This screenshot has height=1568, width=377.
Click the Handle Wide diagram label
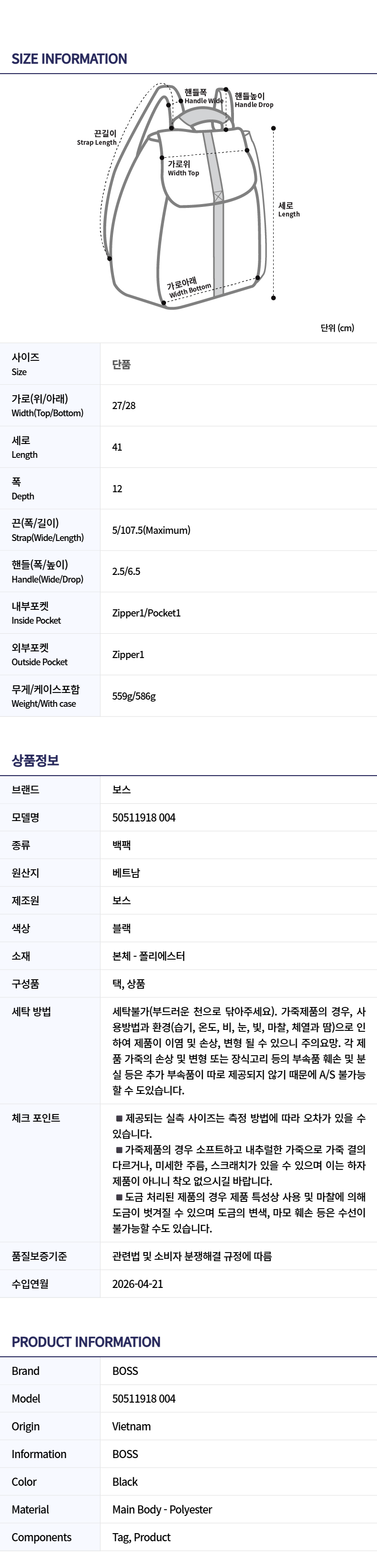pos(203,97)
